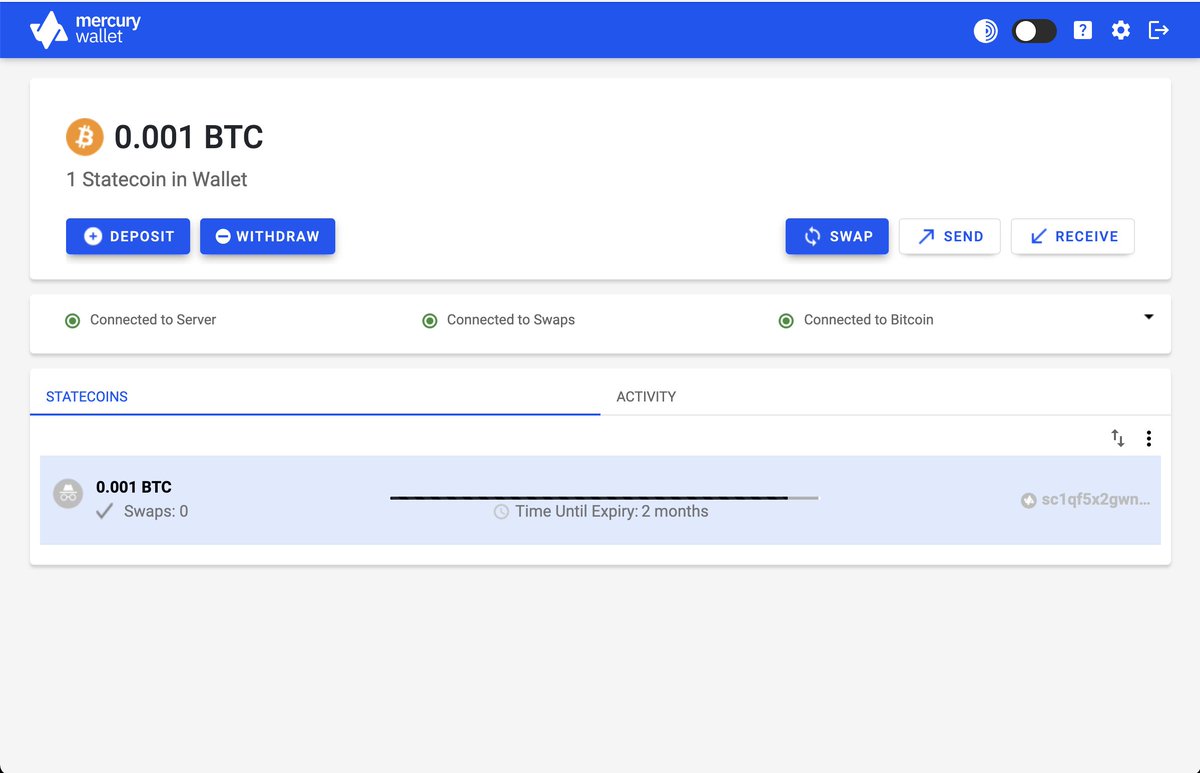Toggle the dark mode switch
1200x773 pixels.
click(1034, 31)
